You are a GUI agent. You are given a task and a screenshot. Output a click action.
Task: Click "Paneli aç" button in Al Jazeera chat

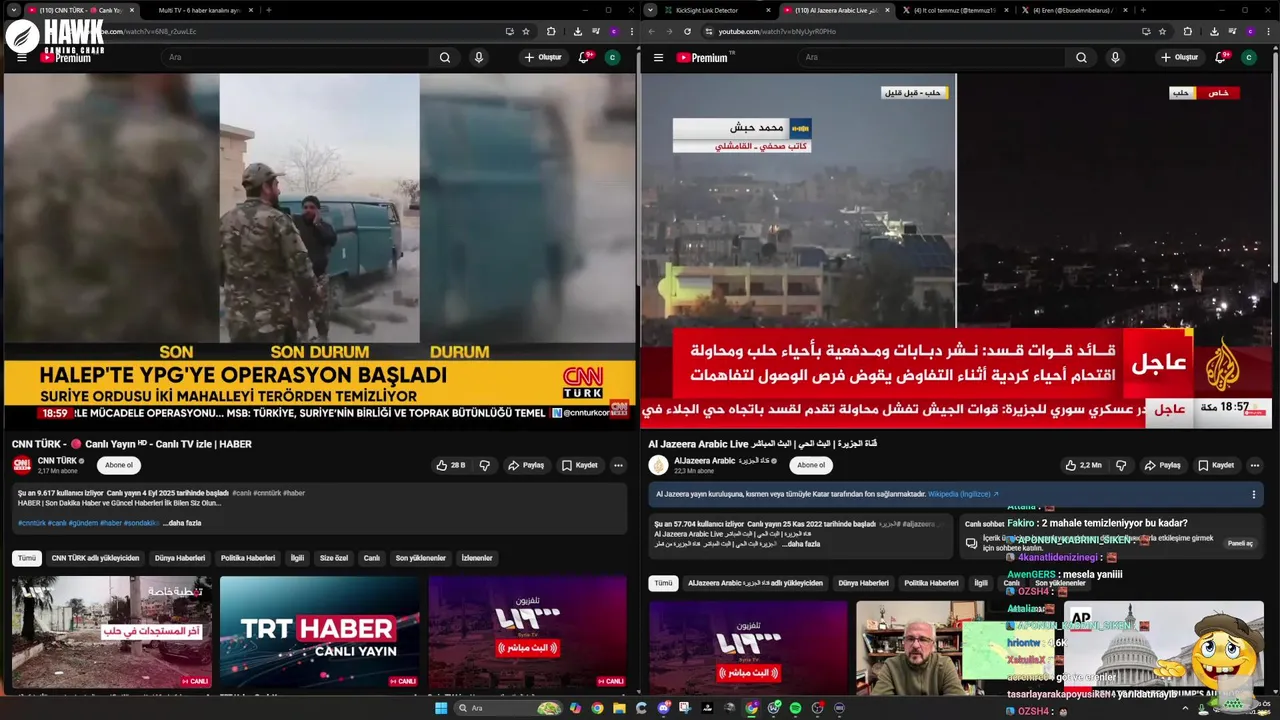[1240, 543]
